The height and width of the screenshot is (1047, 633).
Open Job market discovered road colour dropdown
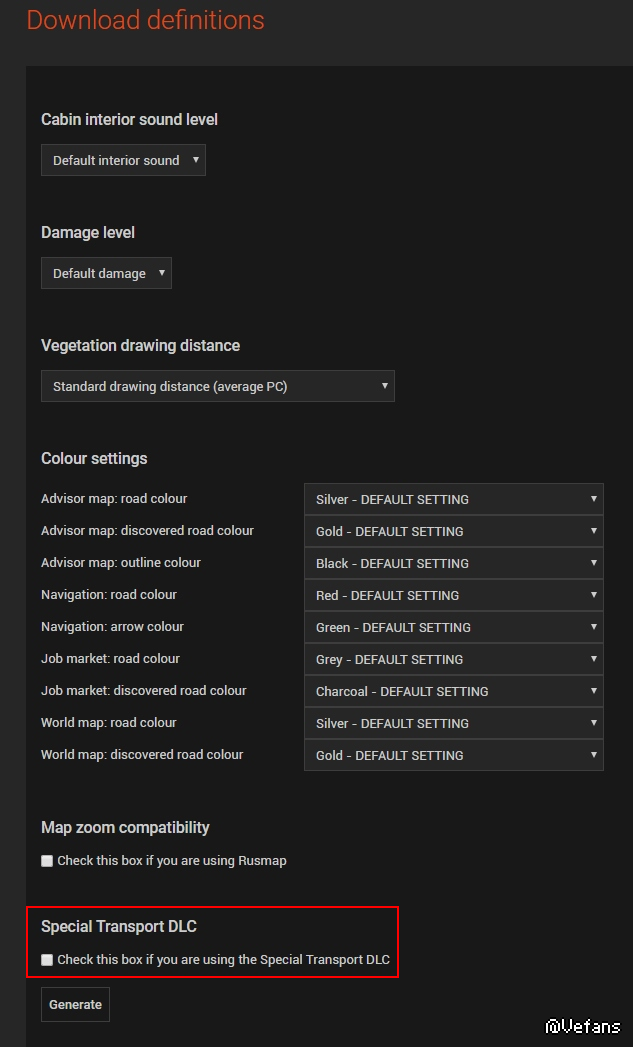(453, 691)
